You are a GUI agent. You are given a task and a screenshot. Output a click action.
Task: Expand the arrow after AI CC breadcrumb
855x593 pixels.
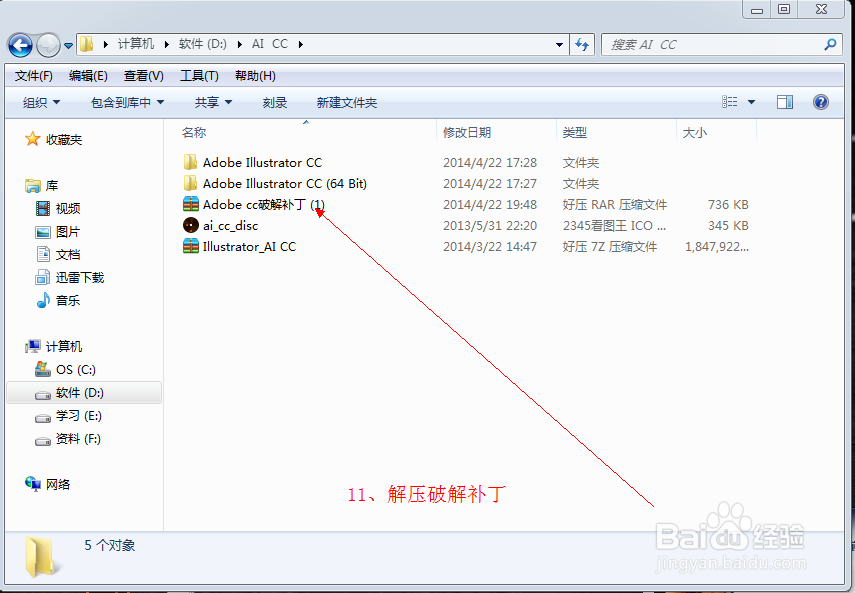point(300,45)
